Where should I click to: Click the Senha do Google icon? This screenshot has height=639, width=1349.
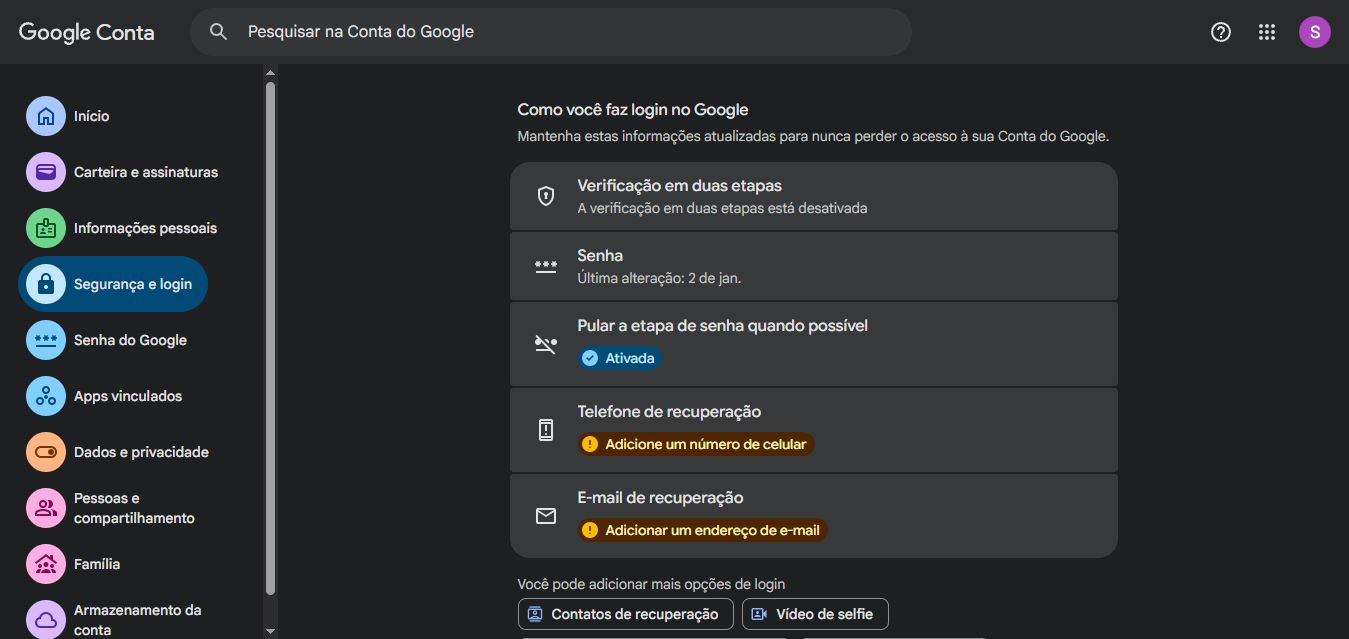click(x=45, y=340)
